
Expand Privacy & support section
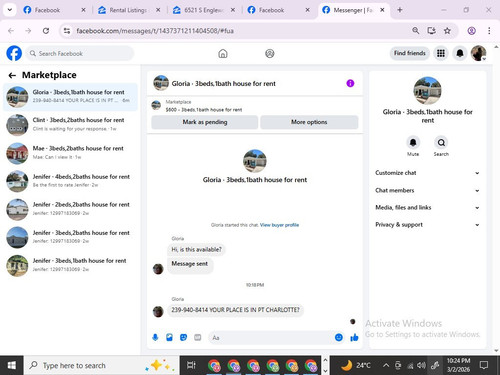tap(427, 225)
